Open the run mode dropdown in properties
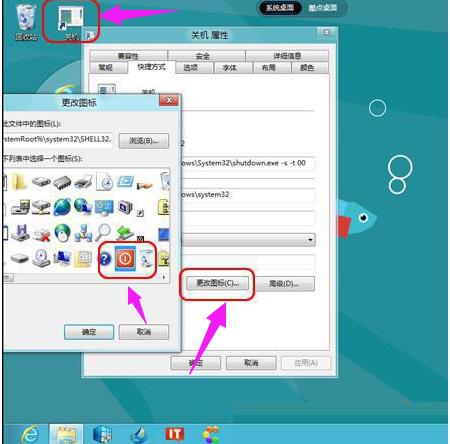 click(248, 240)
